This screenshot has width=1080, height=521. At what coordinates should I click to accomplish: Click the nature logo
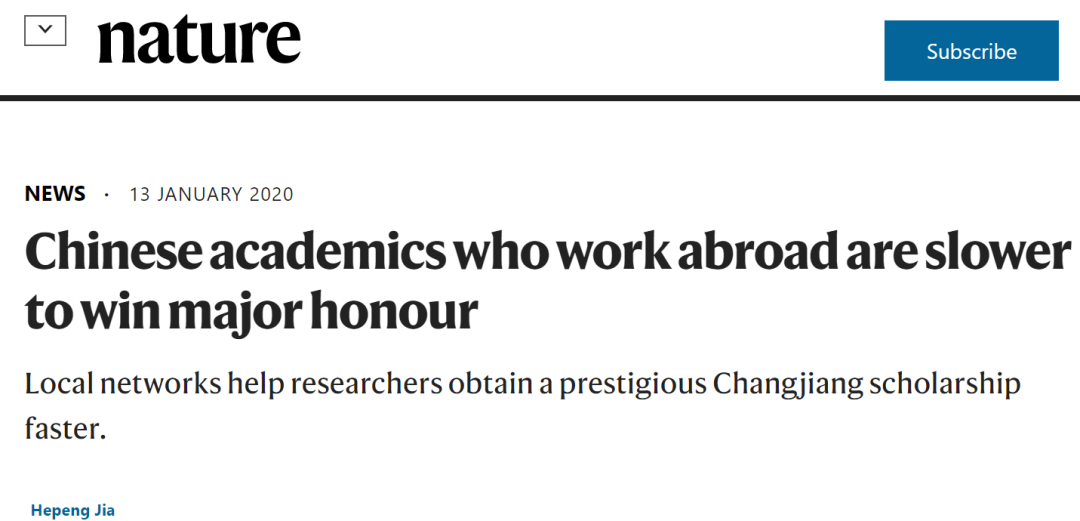[199, 40]
